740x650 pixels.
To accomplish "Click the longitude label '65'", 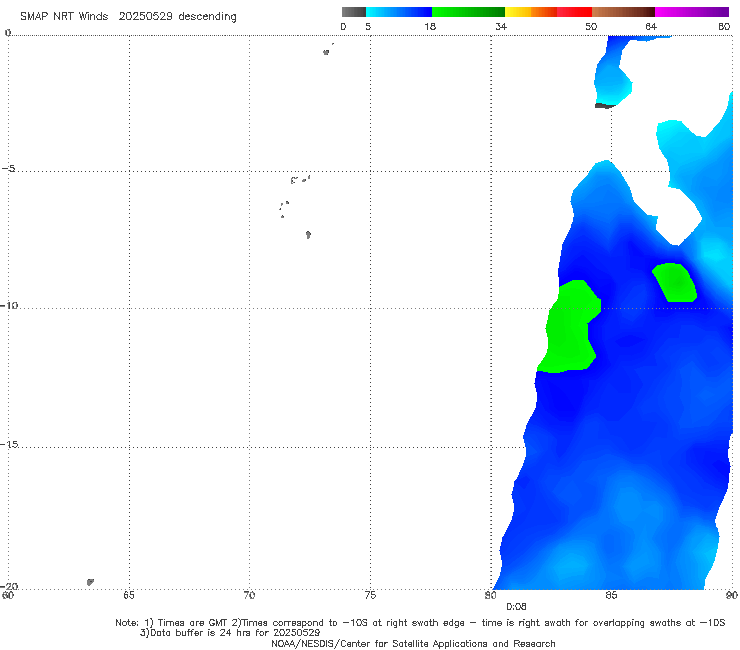I will click(129, 595).
